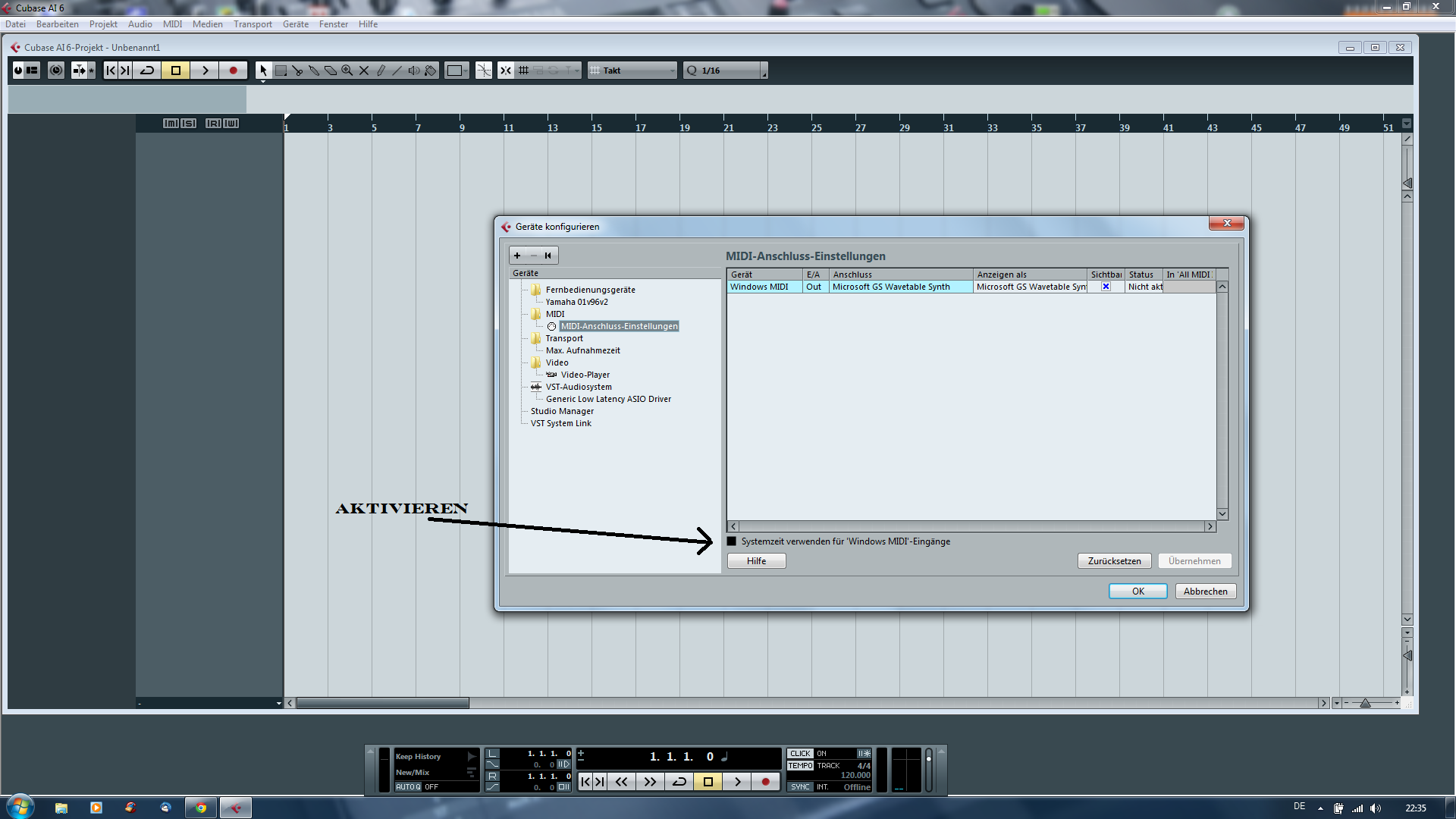The image size is (1456, 819).
Task: Toggle global Mute deactivate button
Action: (x=171, y=123)
